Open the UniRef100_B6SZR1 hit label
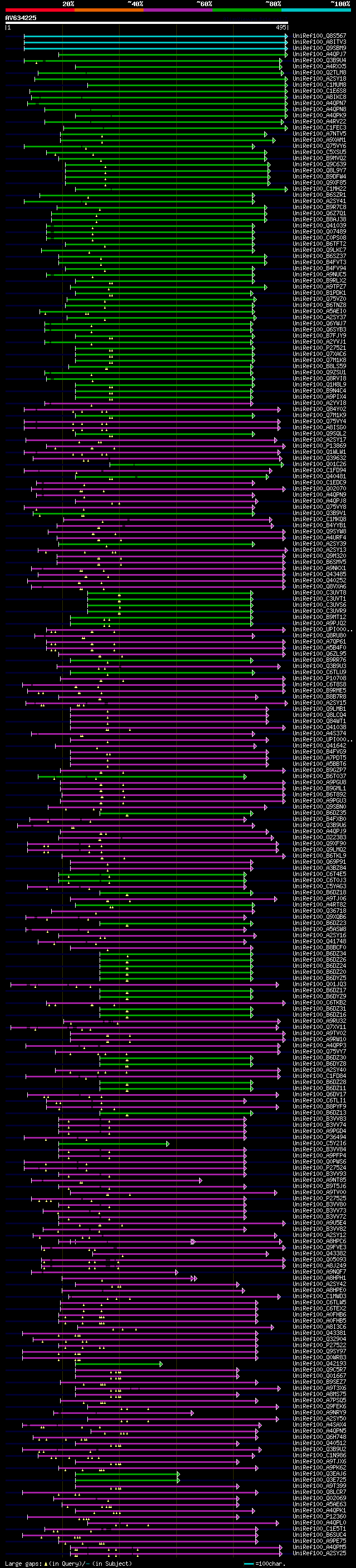Screen dimensions: 356x1568 319,195
